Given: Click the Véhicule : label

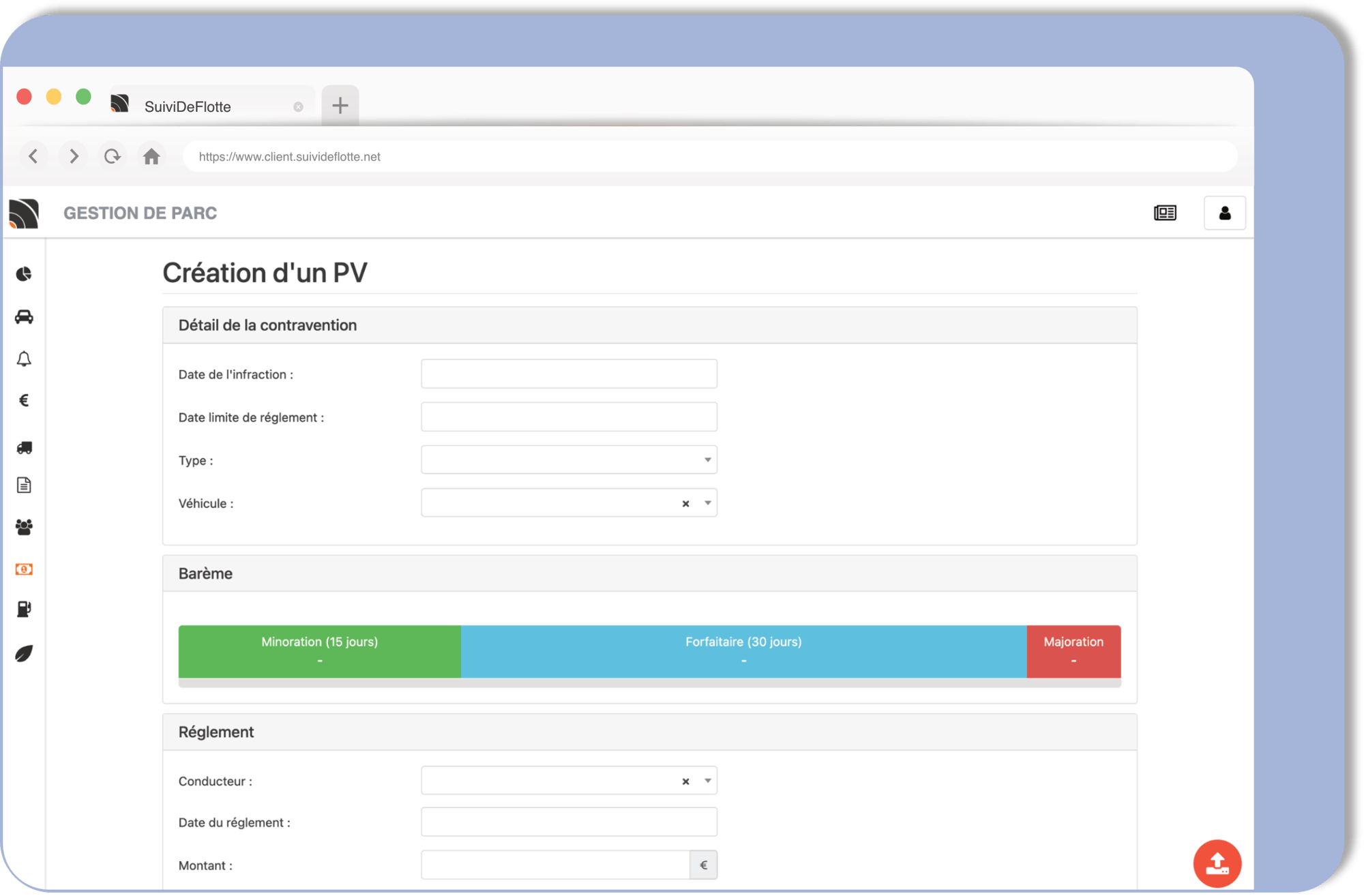Looking at the screenshot, I should point(206,503).
